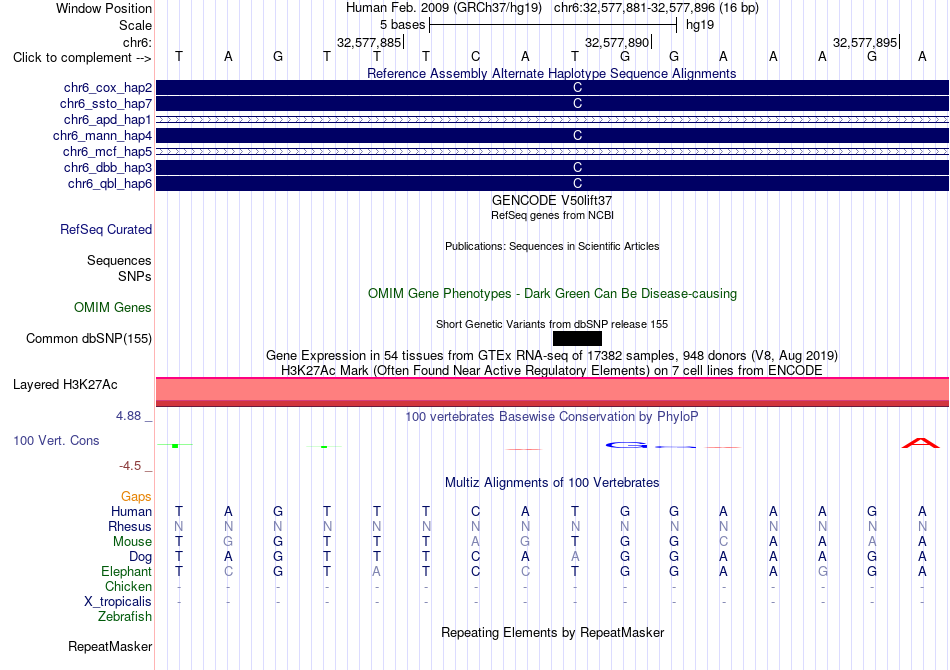
Task: Click the red A conservation logo
Action: (x=921, y=443)
